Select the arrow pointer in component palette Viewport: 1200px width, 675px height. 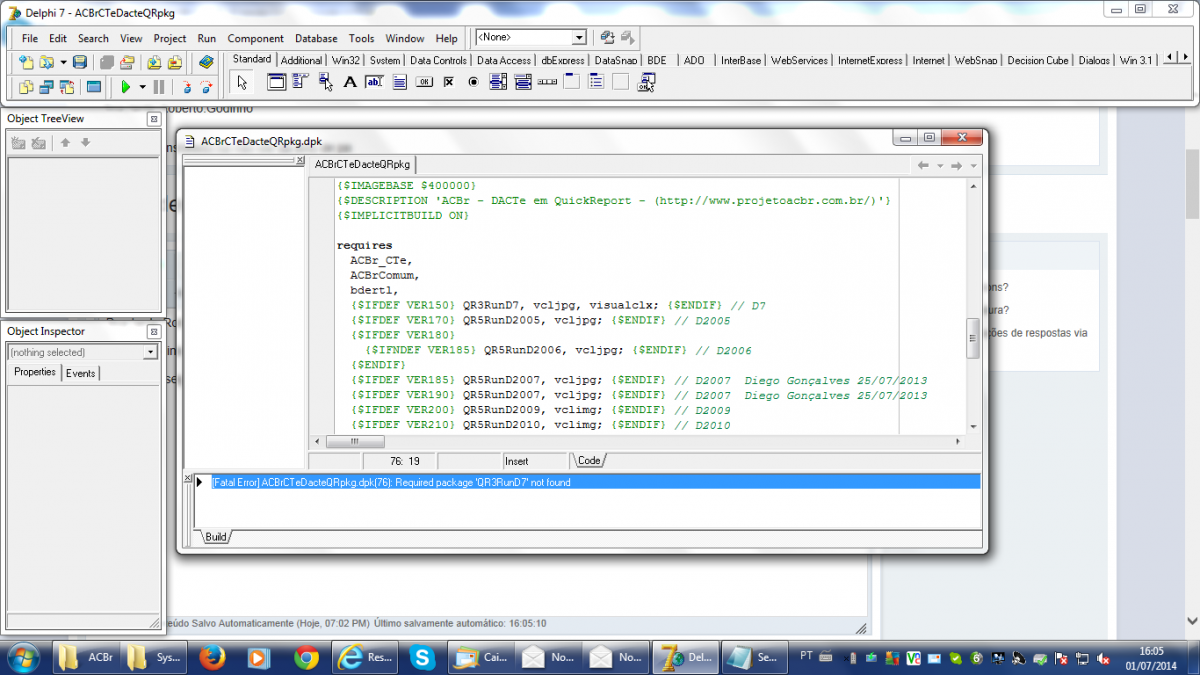242,82
